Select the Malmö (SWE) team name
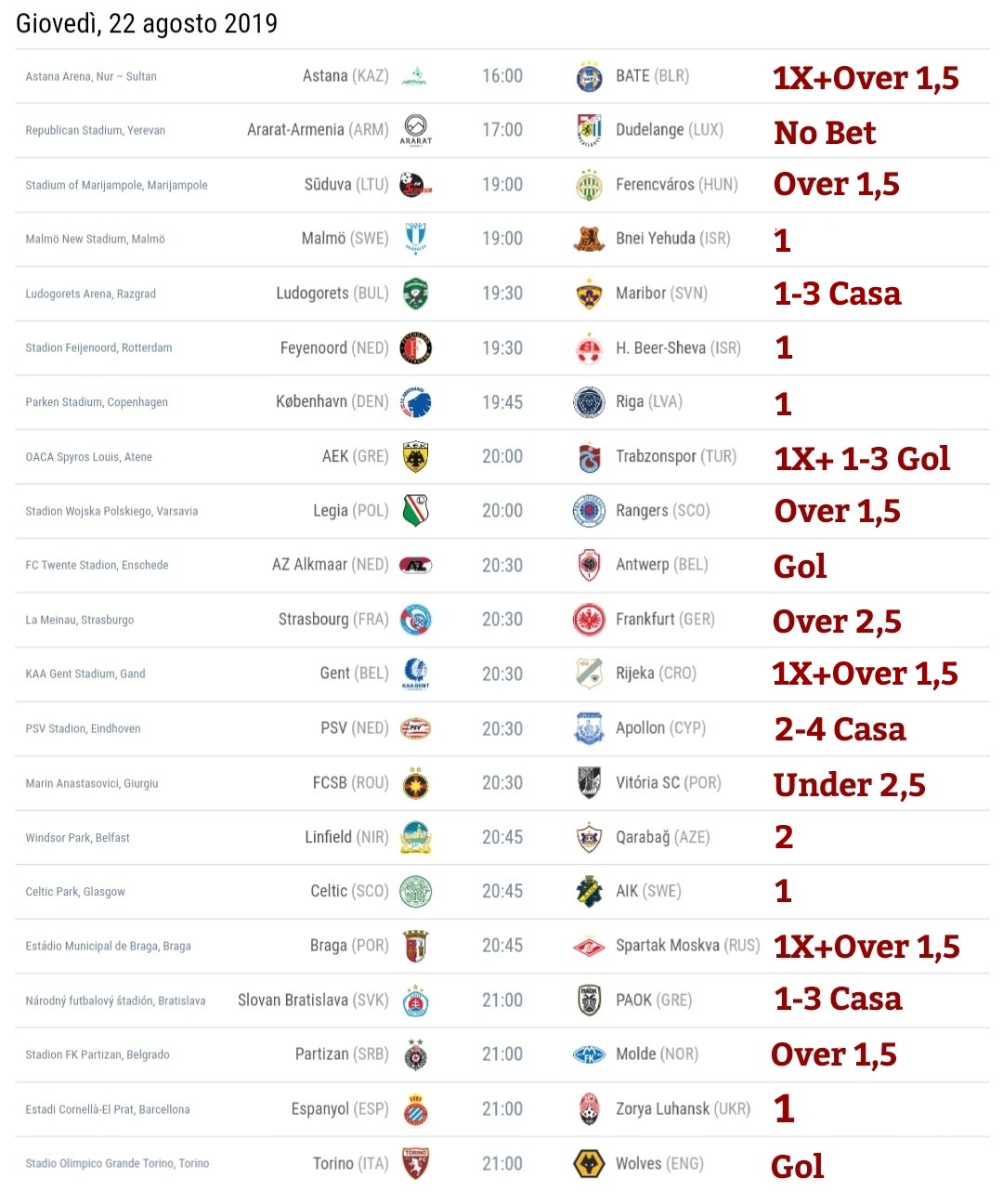The height and width of the screenshot is (1204, 1003). [345, 239]
